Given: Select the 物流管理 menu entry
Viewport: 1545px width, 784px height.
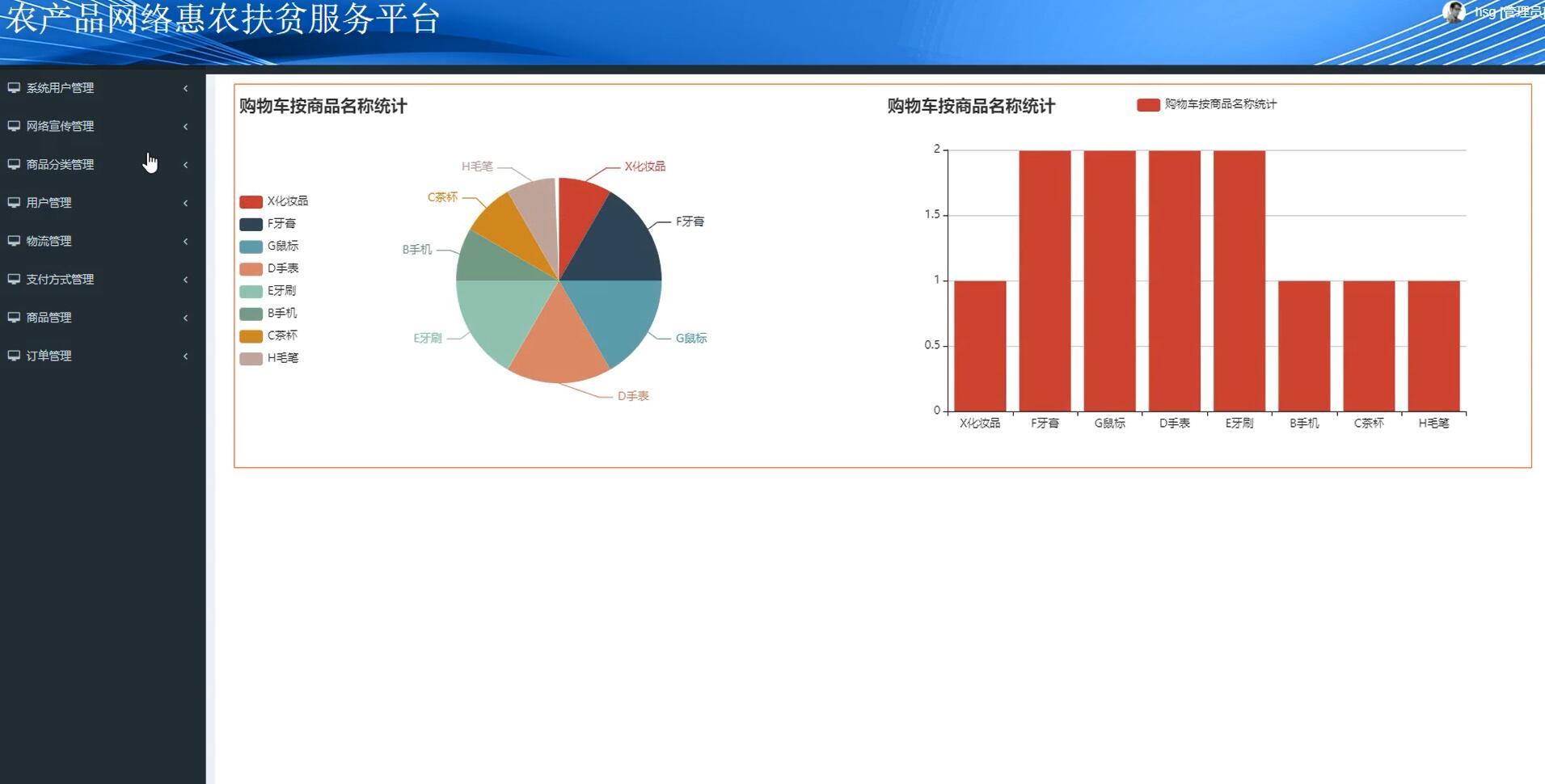Looking at the screenshot, I should [49, 241].
